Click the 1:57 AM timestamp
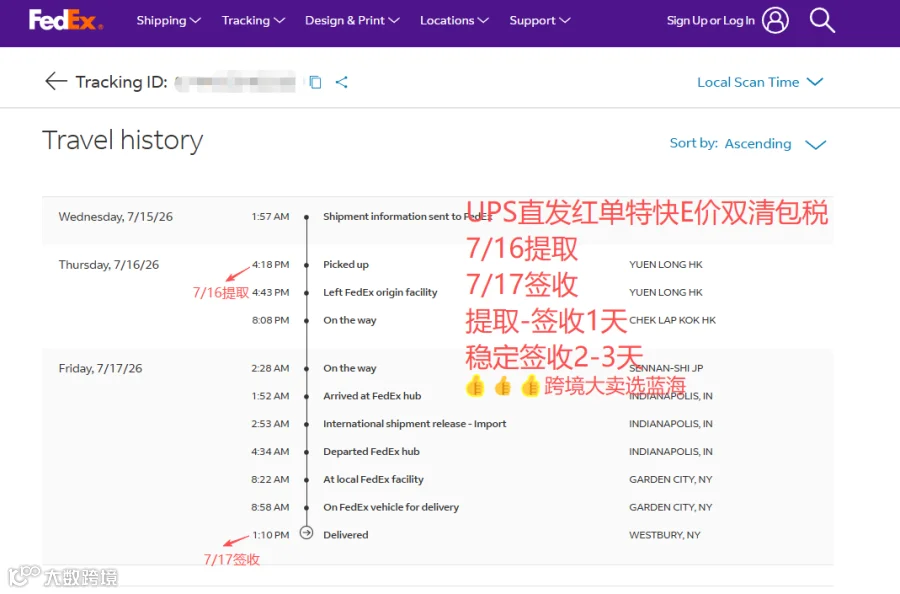 pos(270,217)
